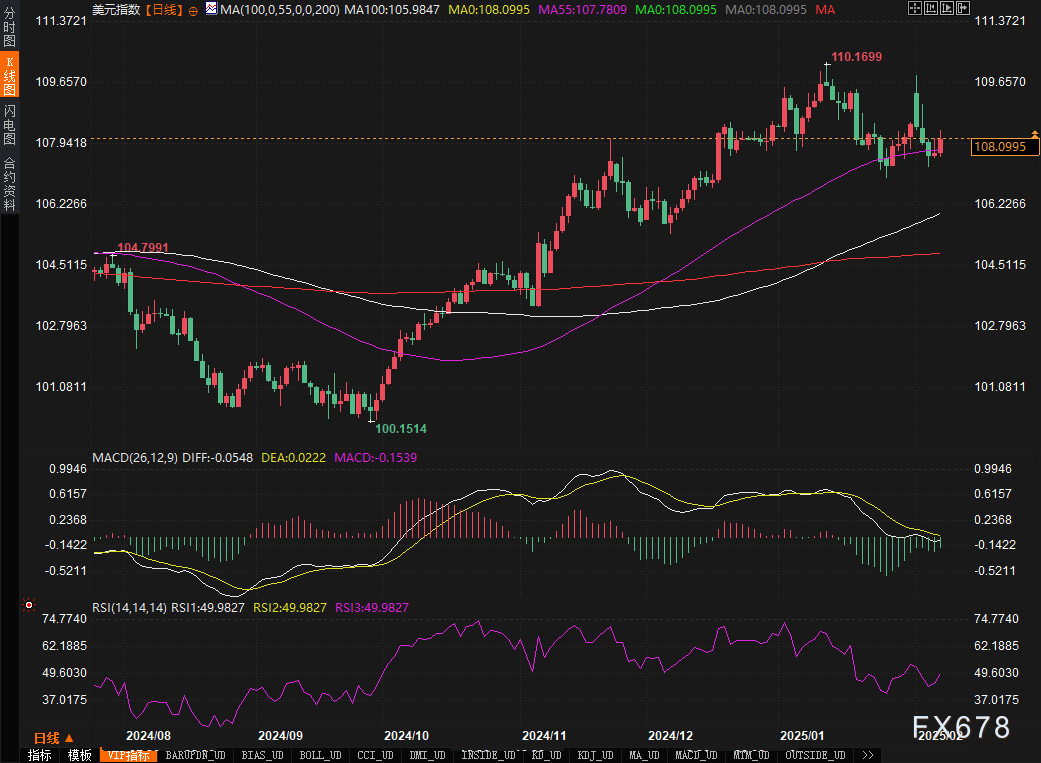Expand more indicators with the >> arrow
Viewport: 1041px width, 763px height.
tap(868, 755)
